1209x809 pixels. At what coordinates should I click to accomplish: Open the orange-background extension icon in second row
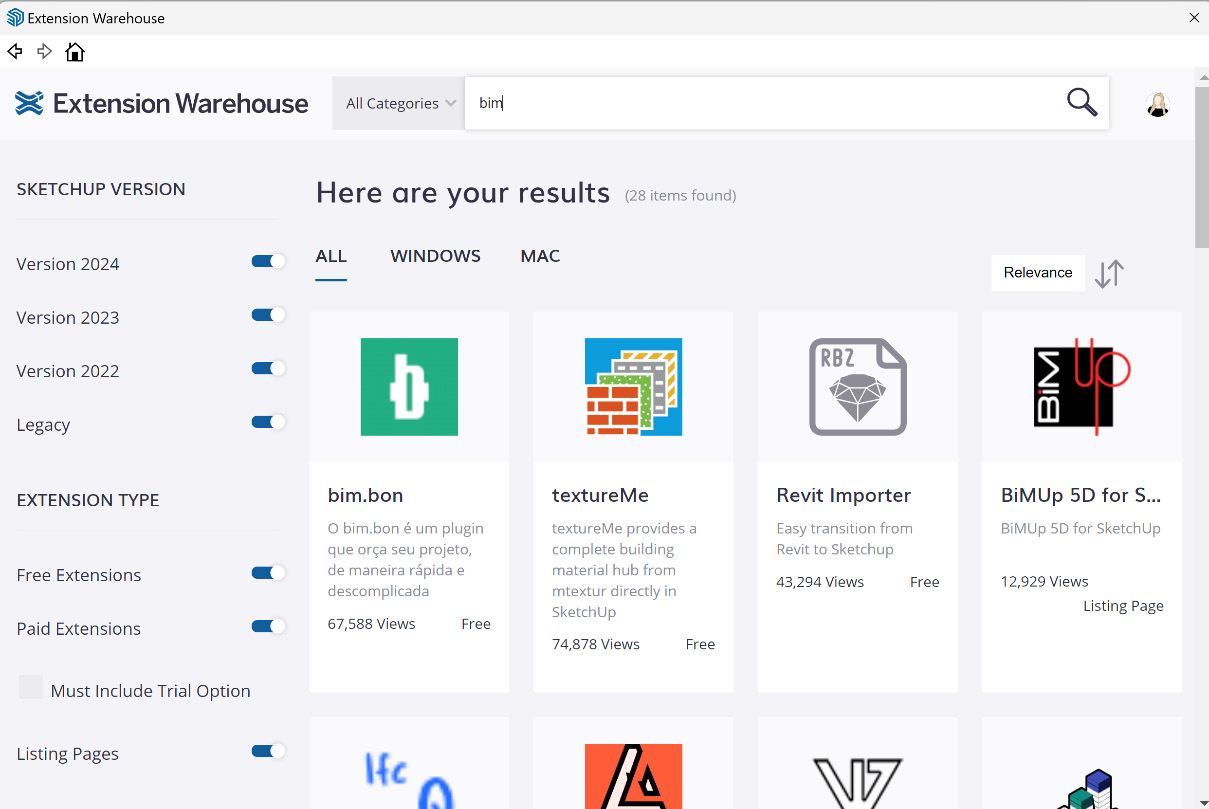pos(633,777)
